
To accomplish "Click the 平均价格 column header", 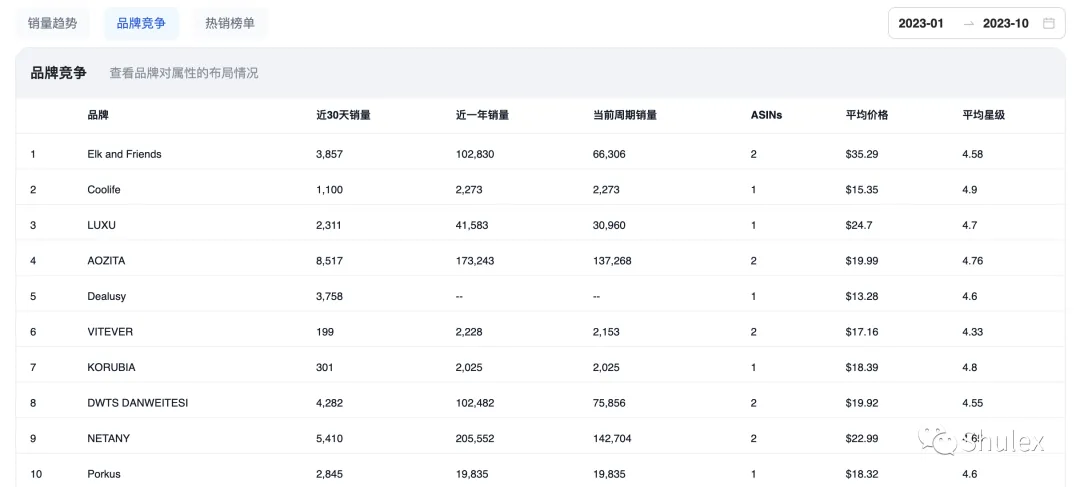I will point(866,115).
